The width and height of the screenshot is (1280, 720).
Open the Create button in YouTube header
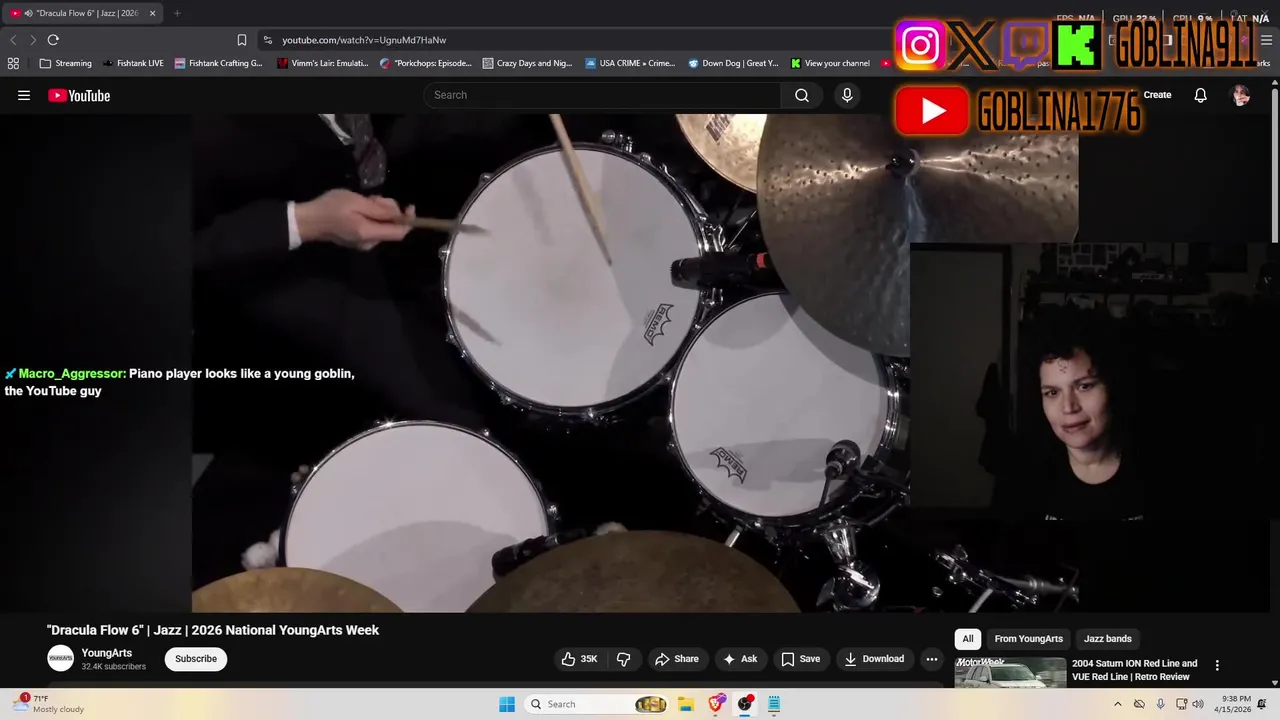[1157, 95]
